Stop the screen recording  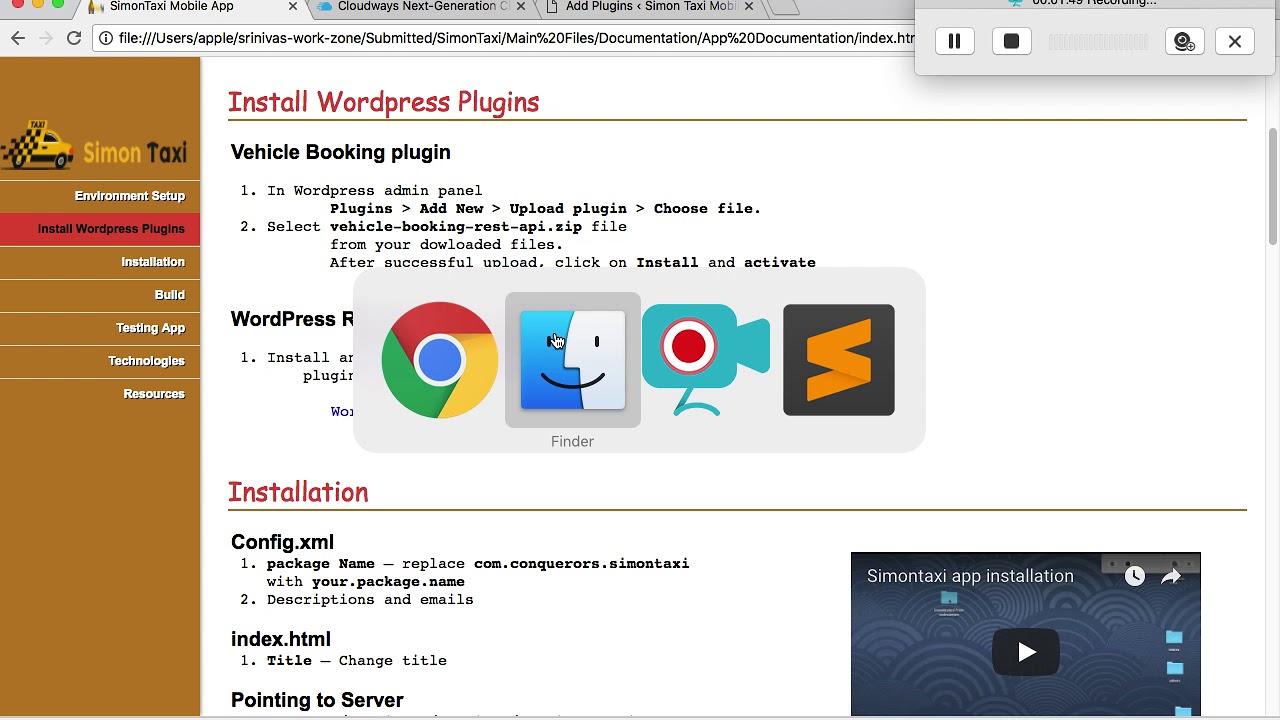pos(1011,41)
